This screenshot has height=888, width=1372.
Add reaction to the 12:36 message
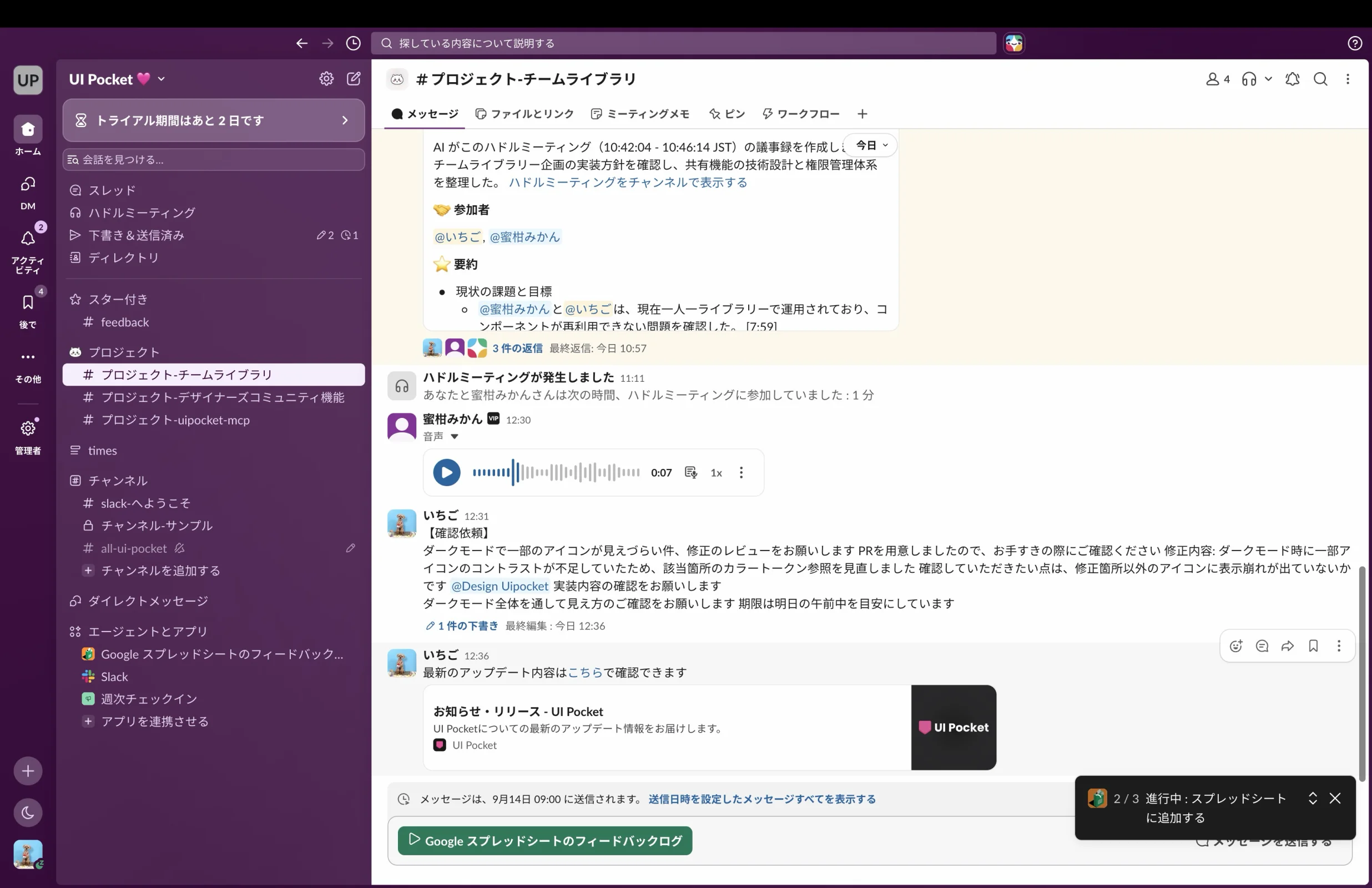[1236, 646]
